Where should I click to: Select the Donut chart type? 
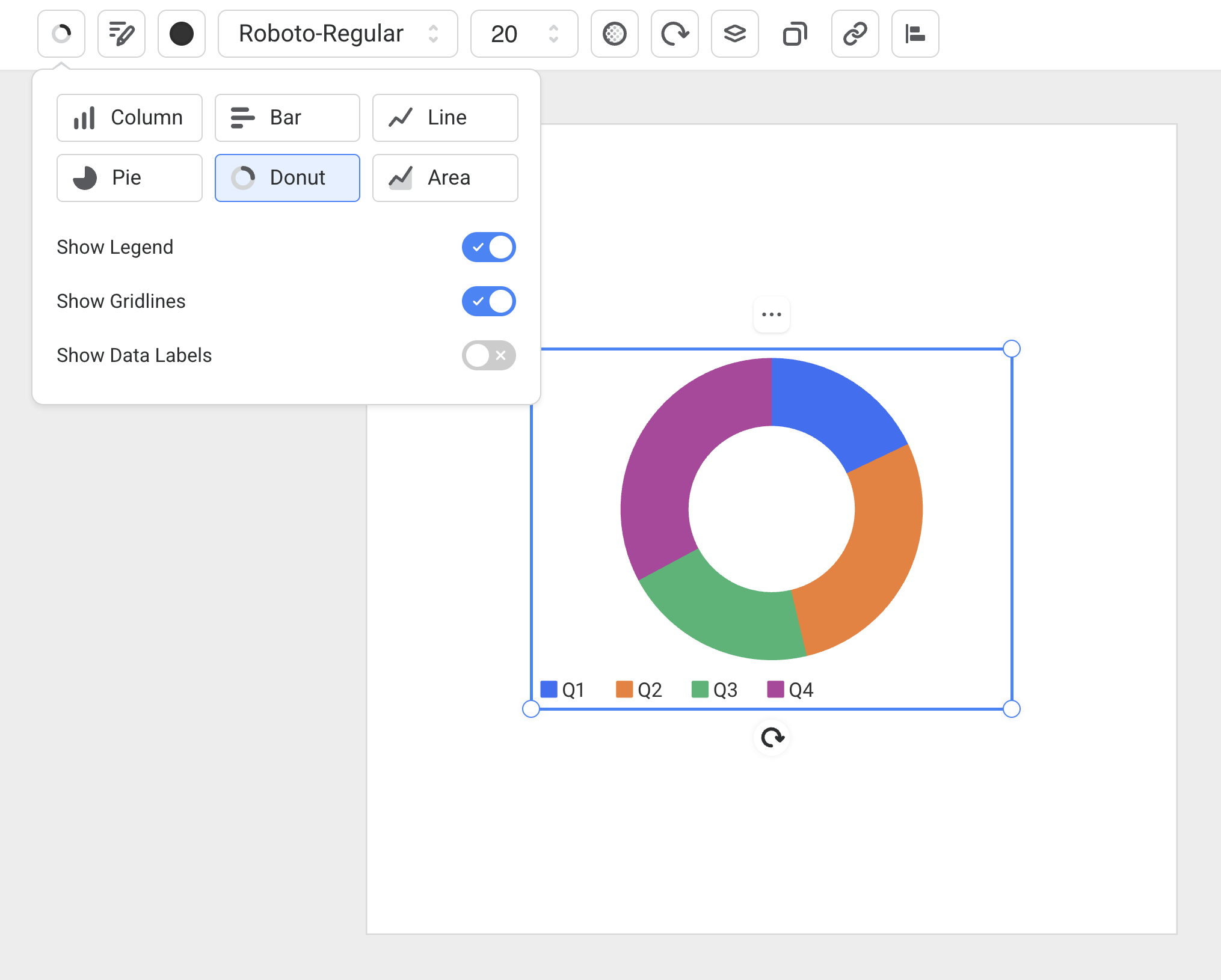[x=288, y=178]
